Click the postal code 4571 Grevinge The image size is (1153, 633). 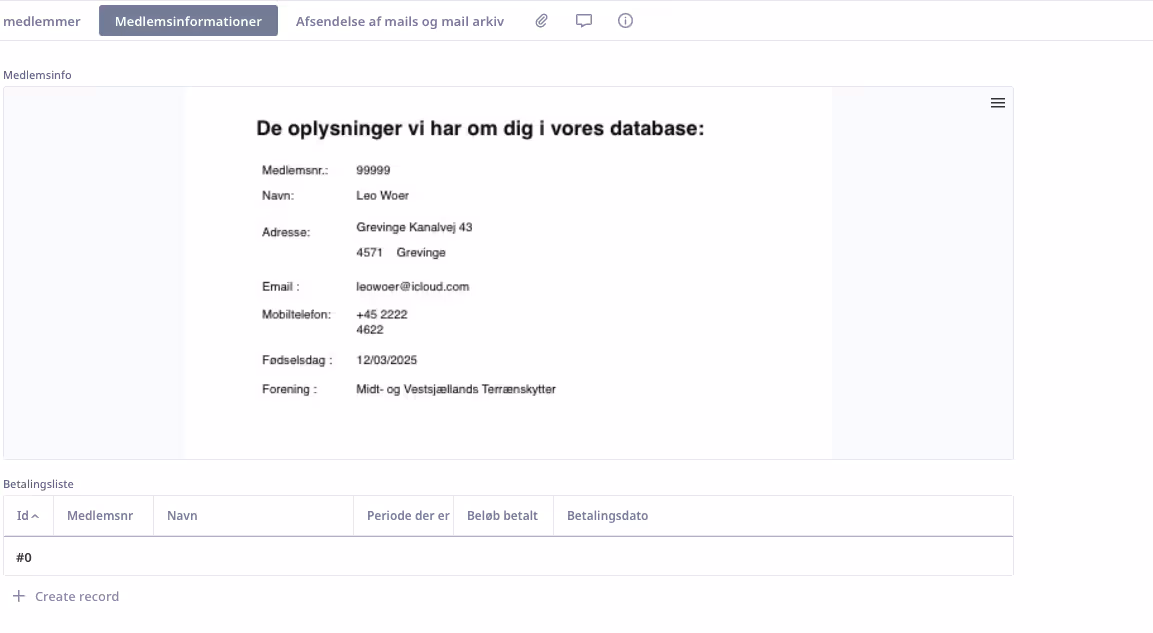401,252
